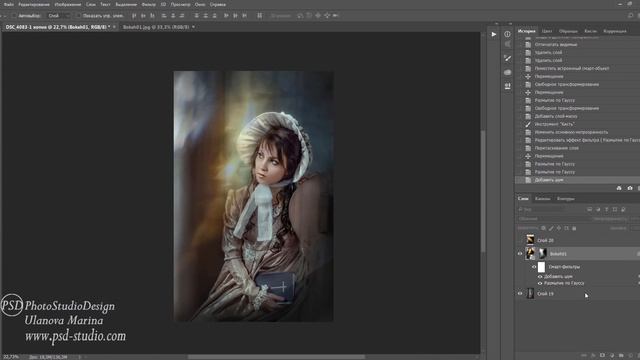
Task: Switch to the Образцы tab
Action: click(568, 31)
